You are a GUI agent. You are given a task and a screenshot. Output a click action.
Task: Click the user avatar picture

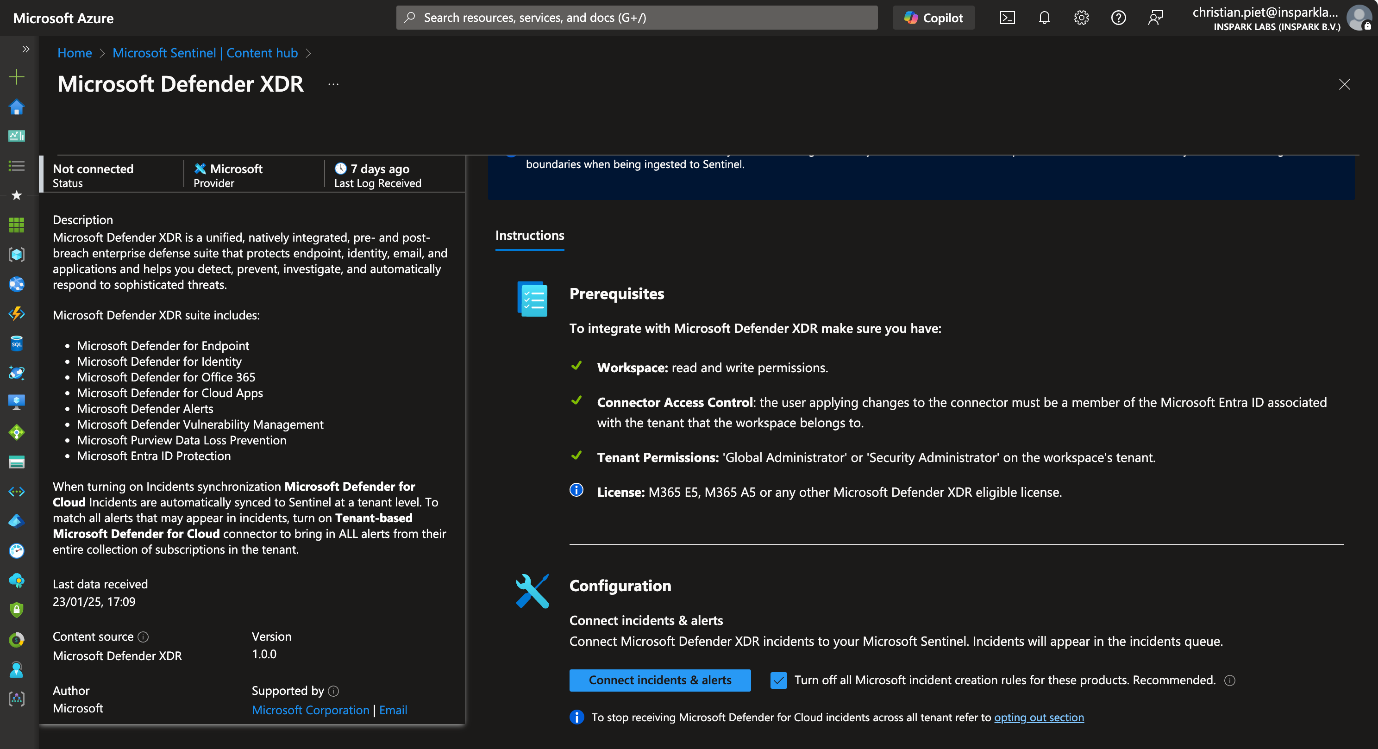pyautogui.click(x=1359, y=17)
